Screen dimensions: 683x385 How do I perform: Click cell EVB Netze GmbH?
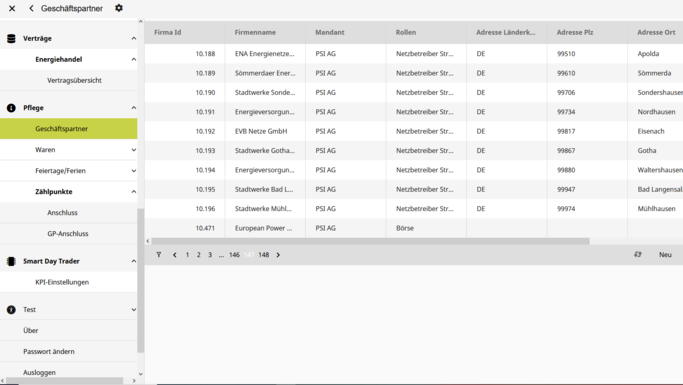pyautogui.click(x=265, y=131)
